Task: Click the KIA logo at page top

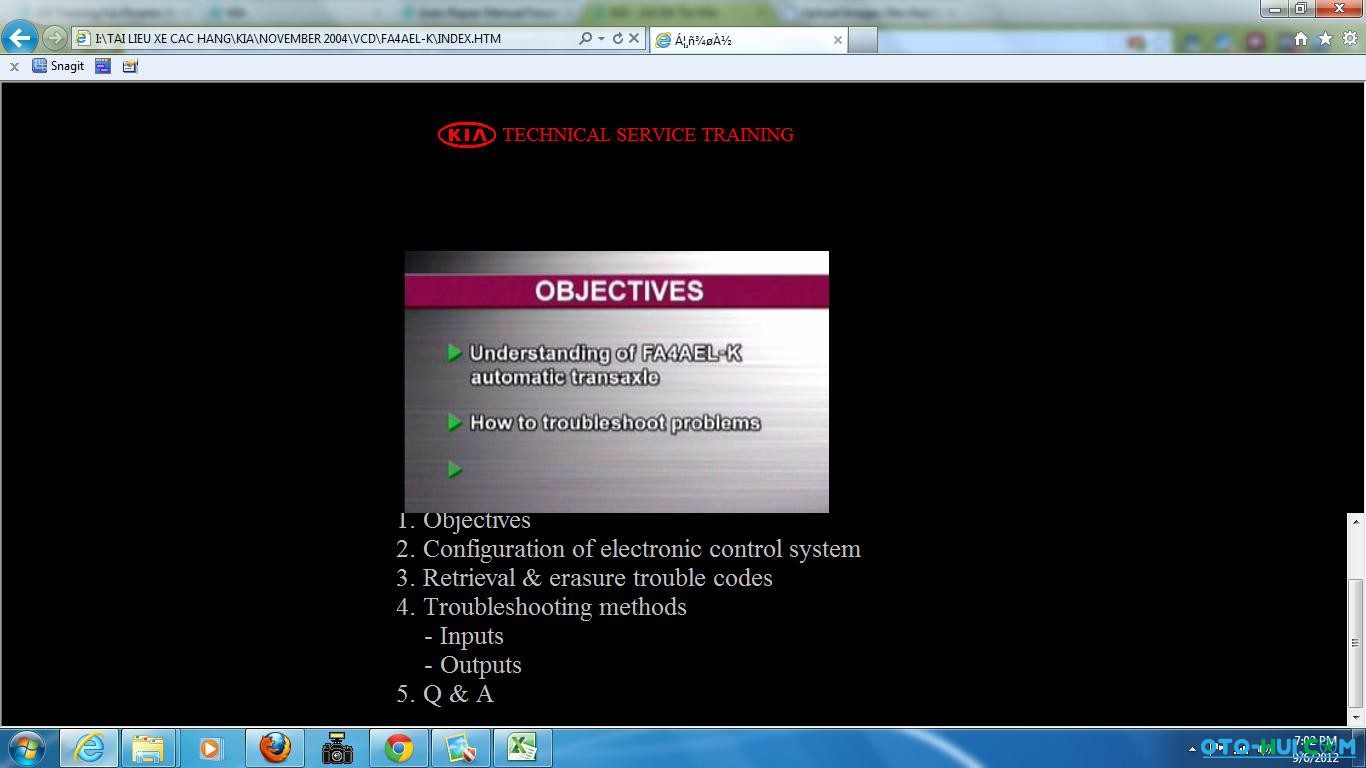Action: (x=466, y=135)
